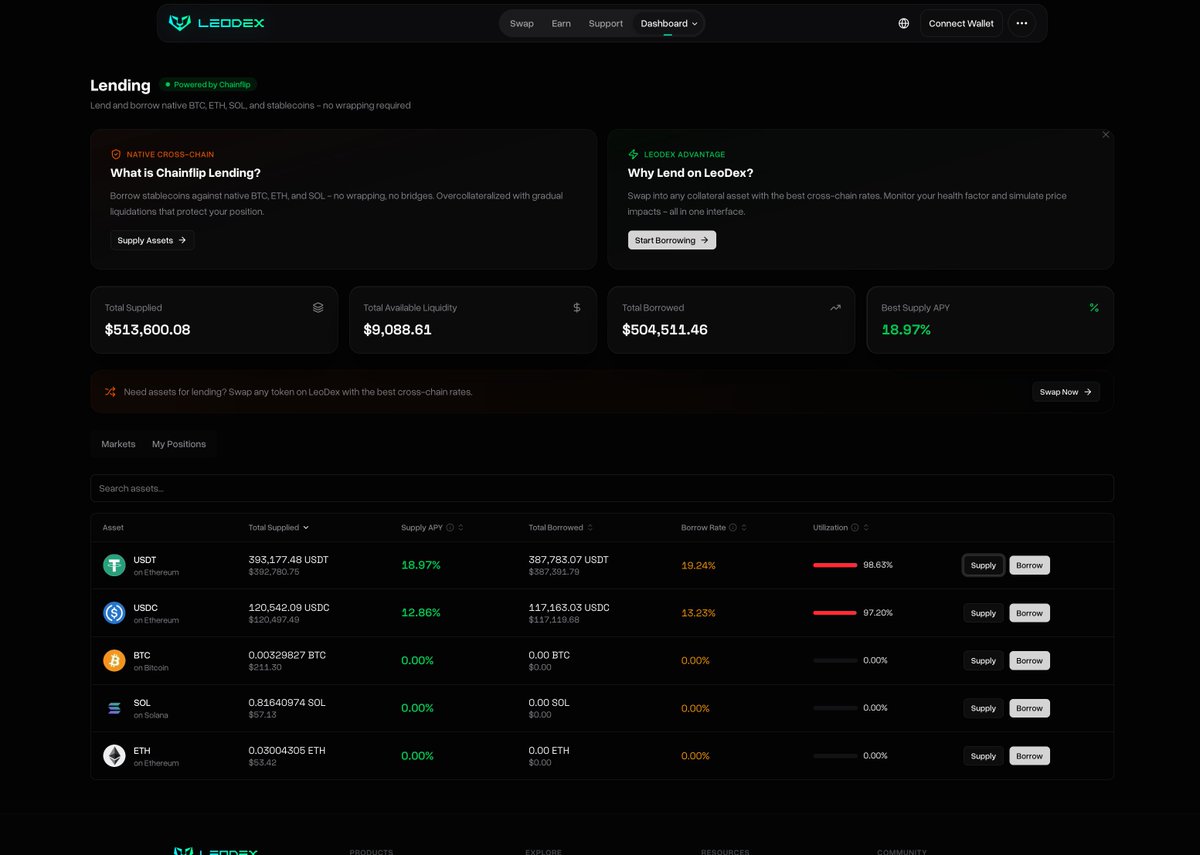Click 12.86% USDC supply APY
Image resolution: width=1200 pixels, height=855 pixels.
coord(421,613)
